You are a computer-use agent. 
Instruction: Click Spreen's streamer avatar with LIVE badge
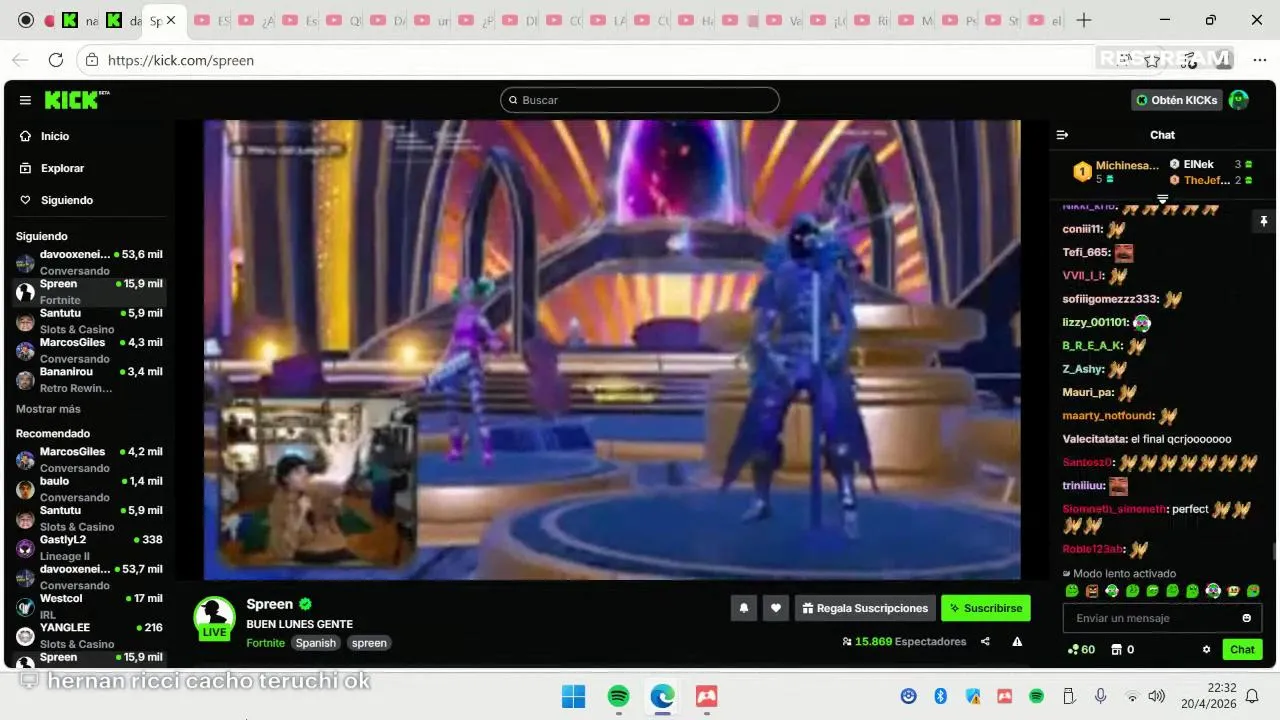pyautogui.click(x=214, y=619)
